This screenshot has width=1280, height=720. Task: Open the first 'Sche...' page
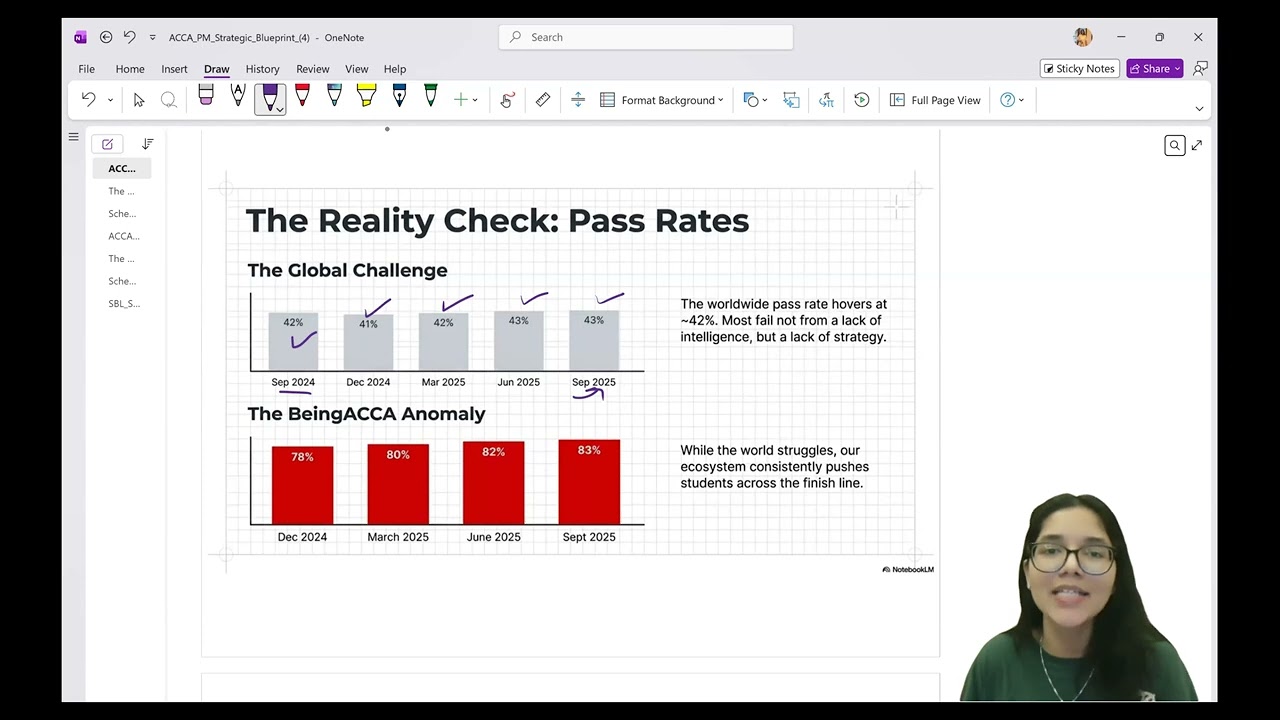[x=122, y=213]
